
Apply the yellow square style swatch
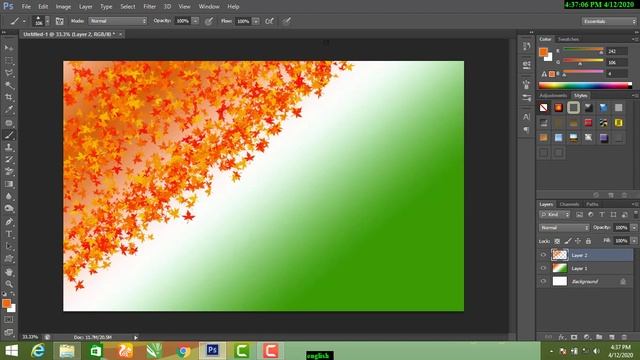pos(619,123)
